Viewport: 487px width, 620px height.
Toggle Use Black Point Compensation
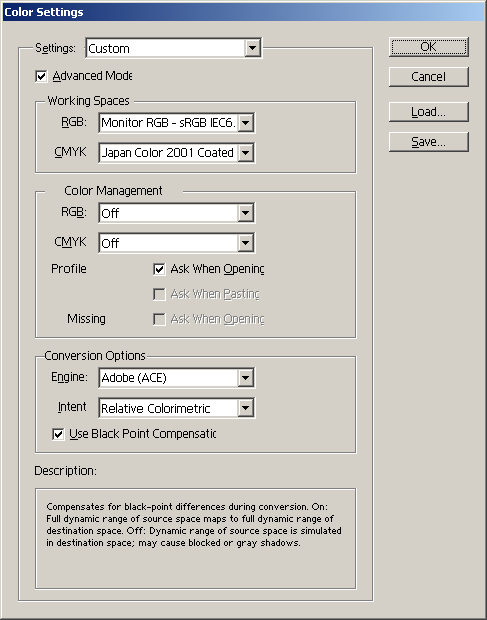click(58, 434)
